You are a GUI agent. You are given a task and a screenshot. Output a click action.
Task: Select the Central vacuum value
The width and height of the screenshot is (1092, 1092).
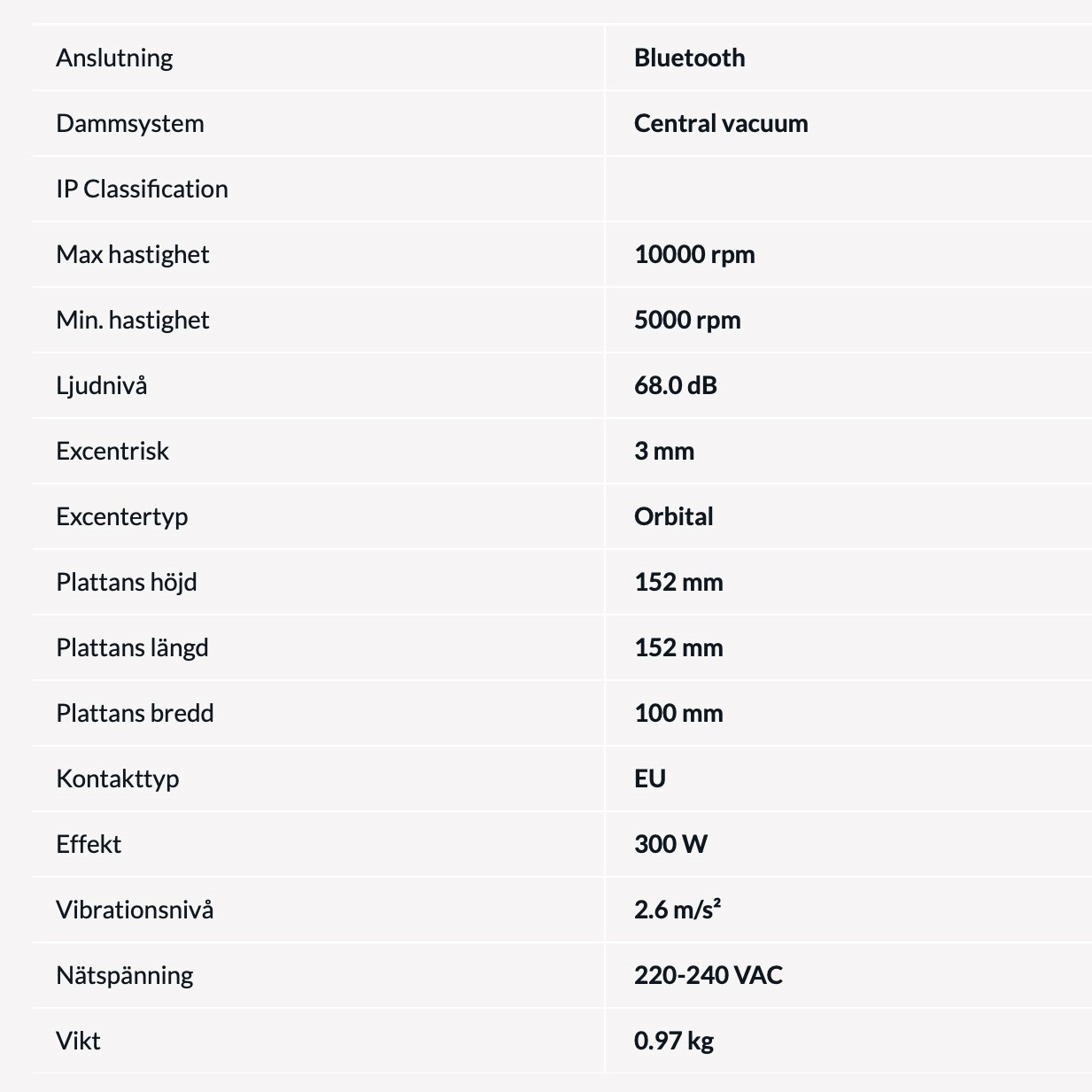pos(721,123)
